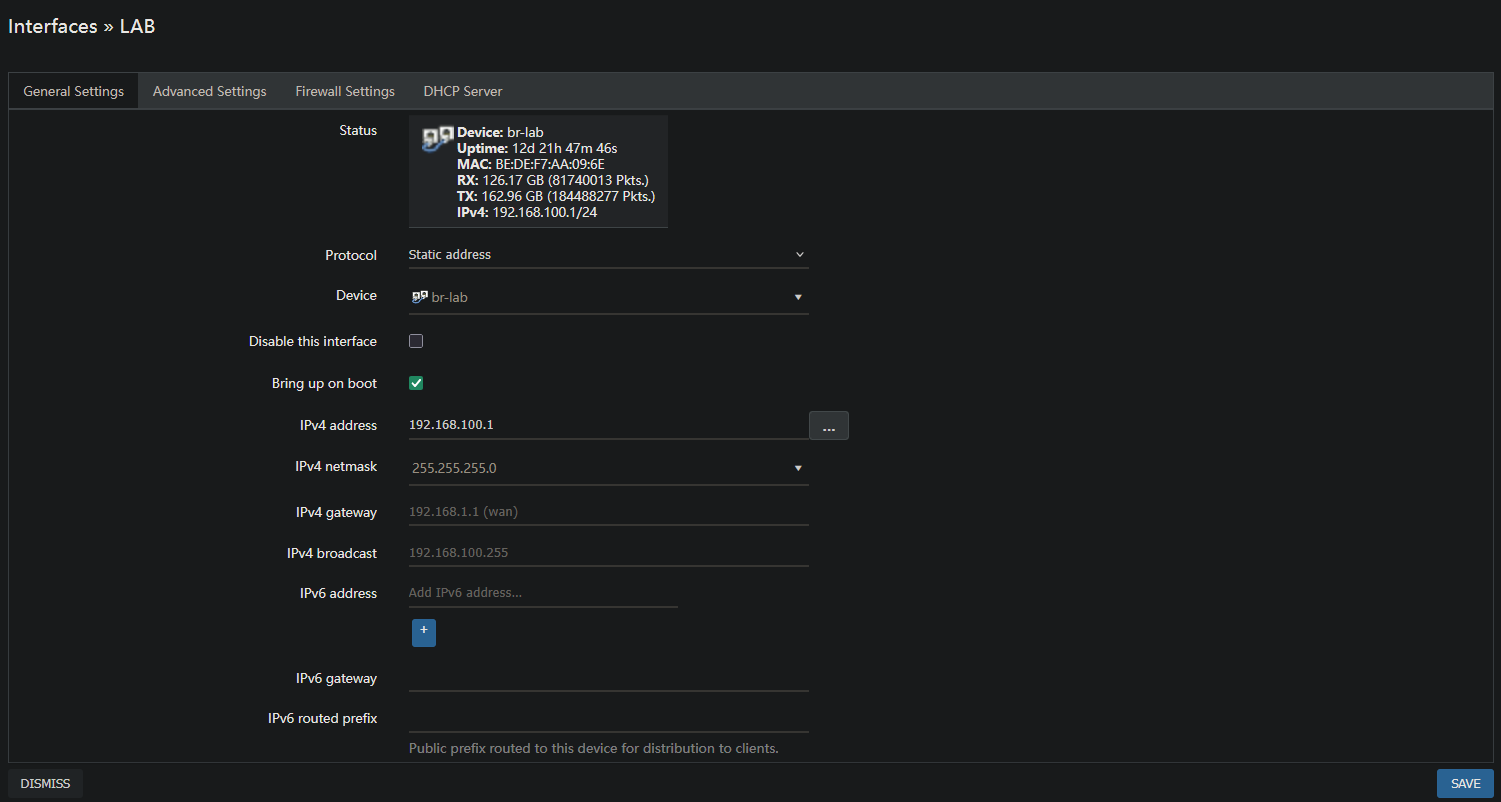Image resolution: width=1501 pixels, height=802 pixels.
Task: Click the General Settings tab
Action: point(72,91)
